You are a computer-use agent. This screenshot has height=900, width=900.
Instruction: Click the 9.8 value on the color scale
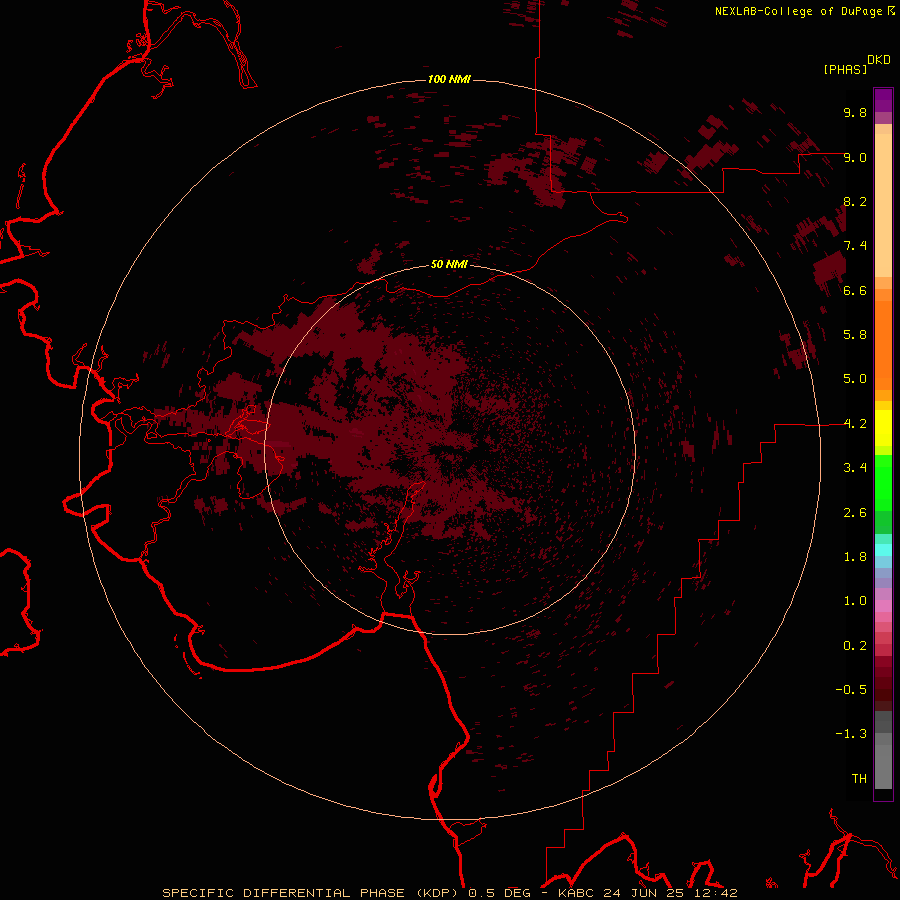click(x=855, y=112)
